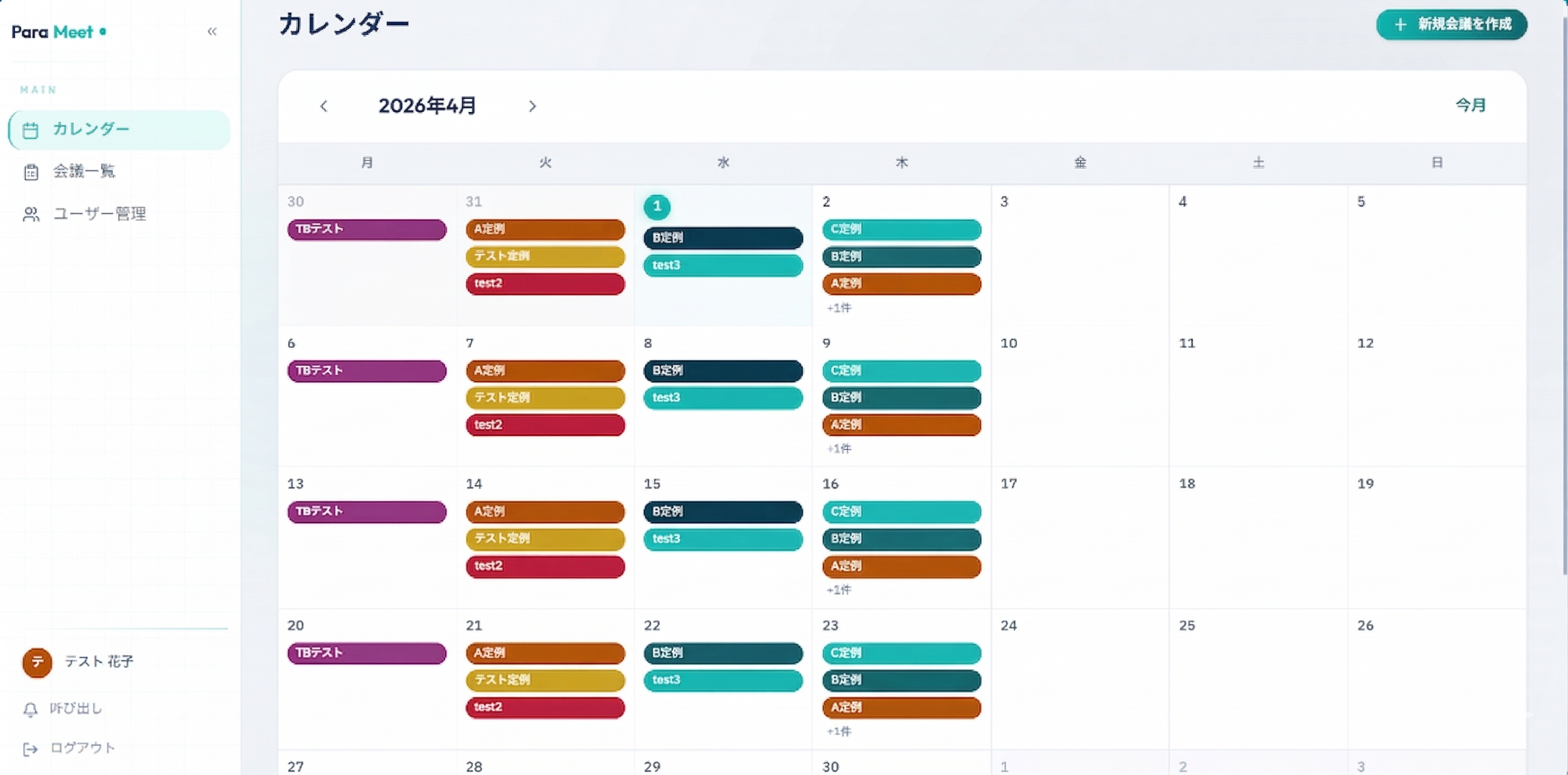Screen dimensions: 1568x775
Task: Select today's date circle 1
Action: point(657,207)
